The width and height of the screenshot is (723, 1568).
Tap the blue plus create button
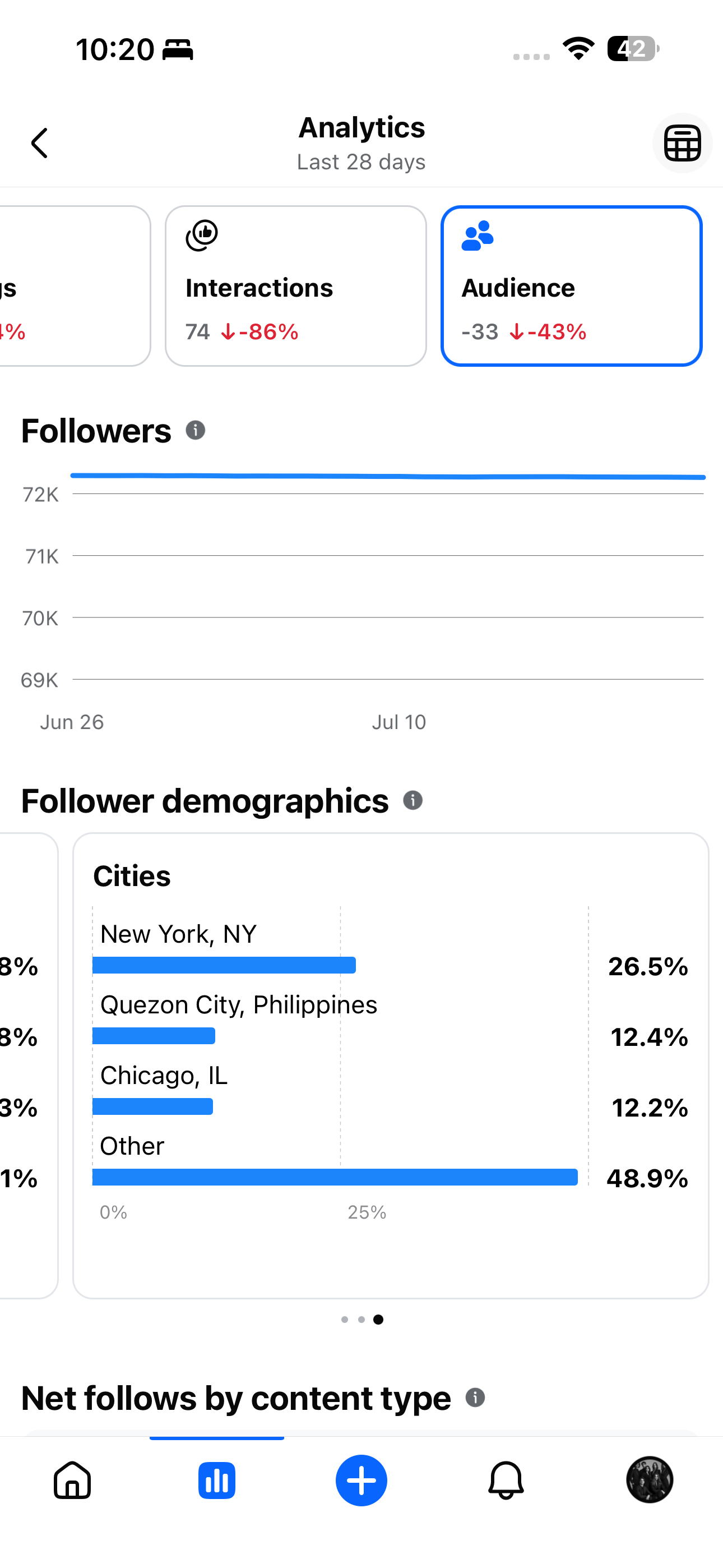pos(361,1480)
